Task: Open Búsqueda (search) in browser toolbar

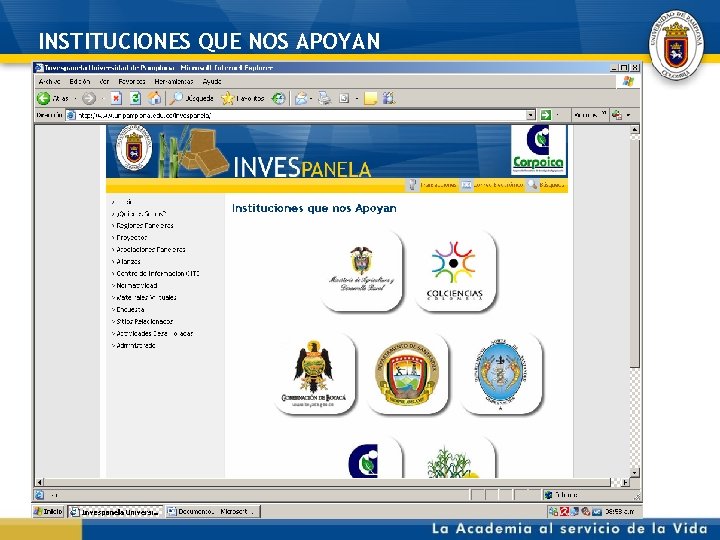Action: click(191, 98)
